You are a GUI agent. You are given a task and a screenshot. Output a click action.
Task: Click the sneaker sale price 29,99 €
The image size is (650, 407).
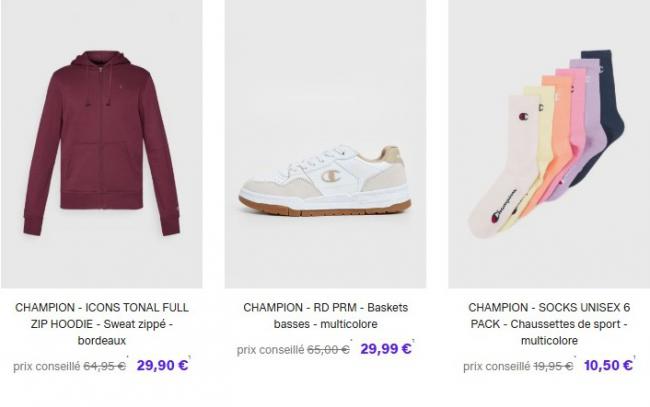coord(386,350)
